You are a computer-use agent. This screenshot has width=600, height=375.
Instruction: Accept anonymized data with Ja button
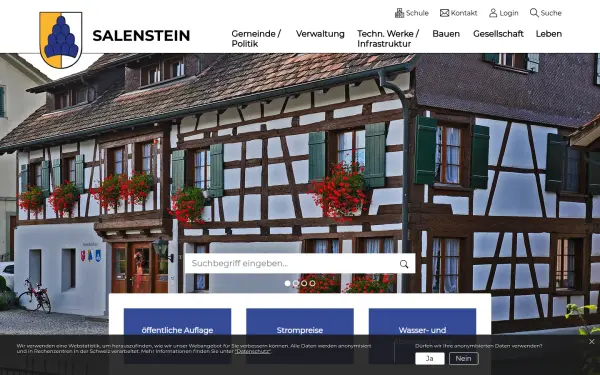pos(430,359)
